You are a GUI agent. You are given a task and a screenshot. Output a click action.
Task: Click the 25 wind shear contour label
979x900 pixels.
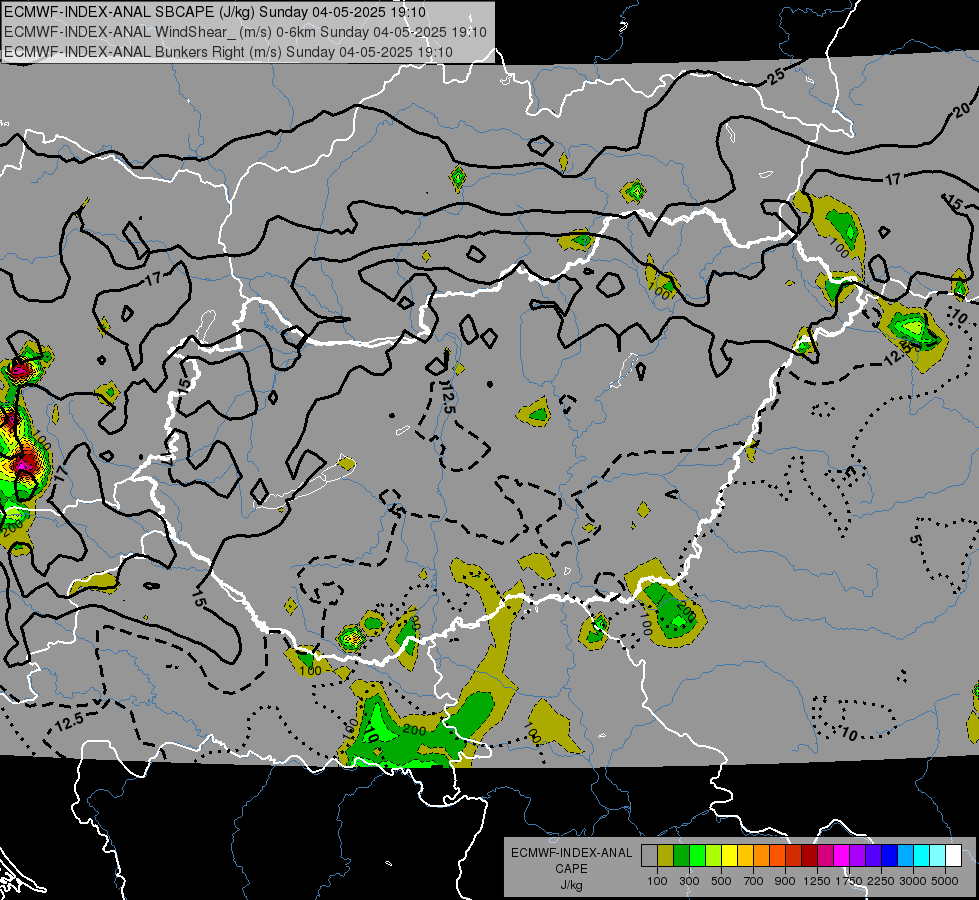(775, 76)
